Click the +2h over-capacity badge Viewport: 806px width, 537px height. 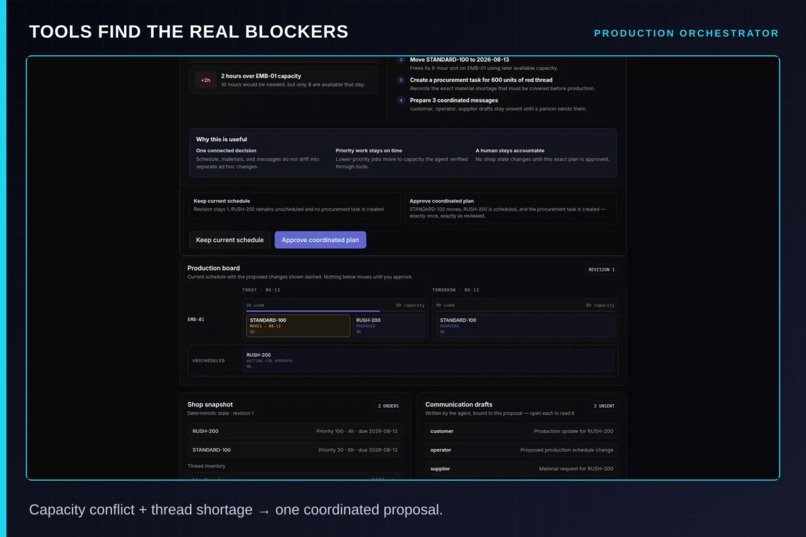(206, 80)
